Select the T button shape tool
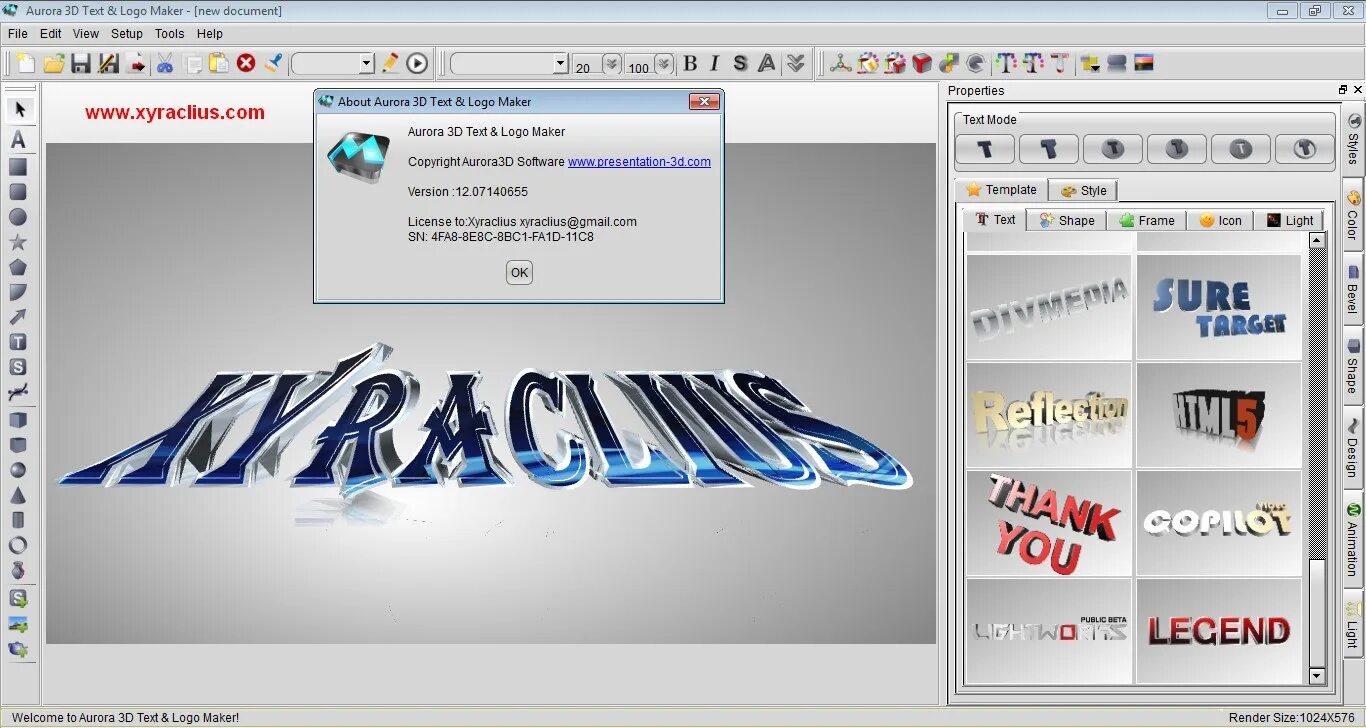Viewport: 1366px width, 728px height. (x=18, y=342)
